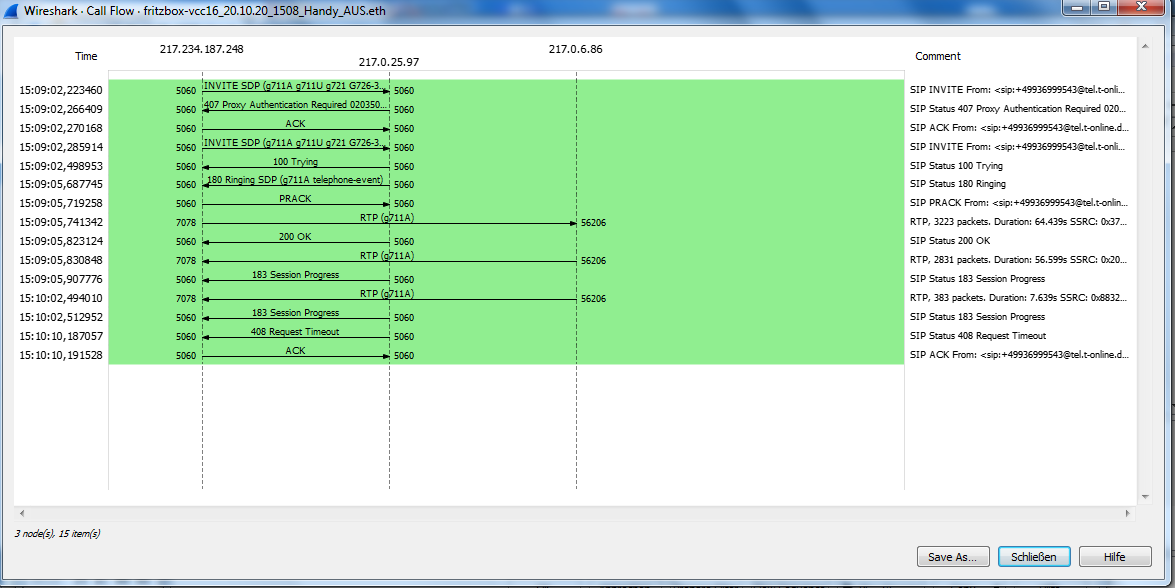Maximize the Call Flow window
Viewport: 1175px width, 588px height.
[x=1103, y=8]
